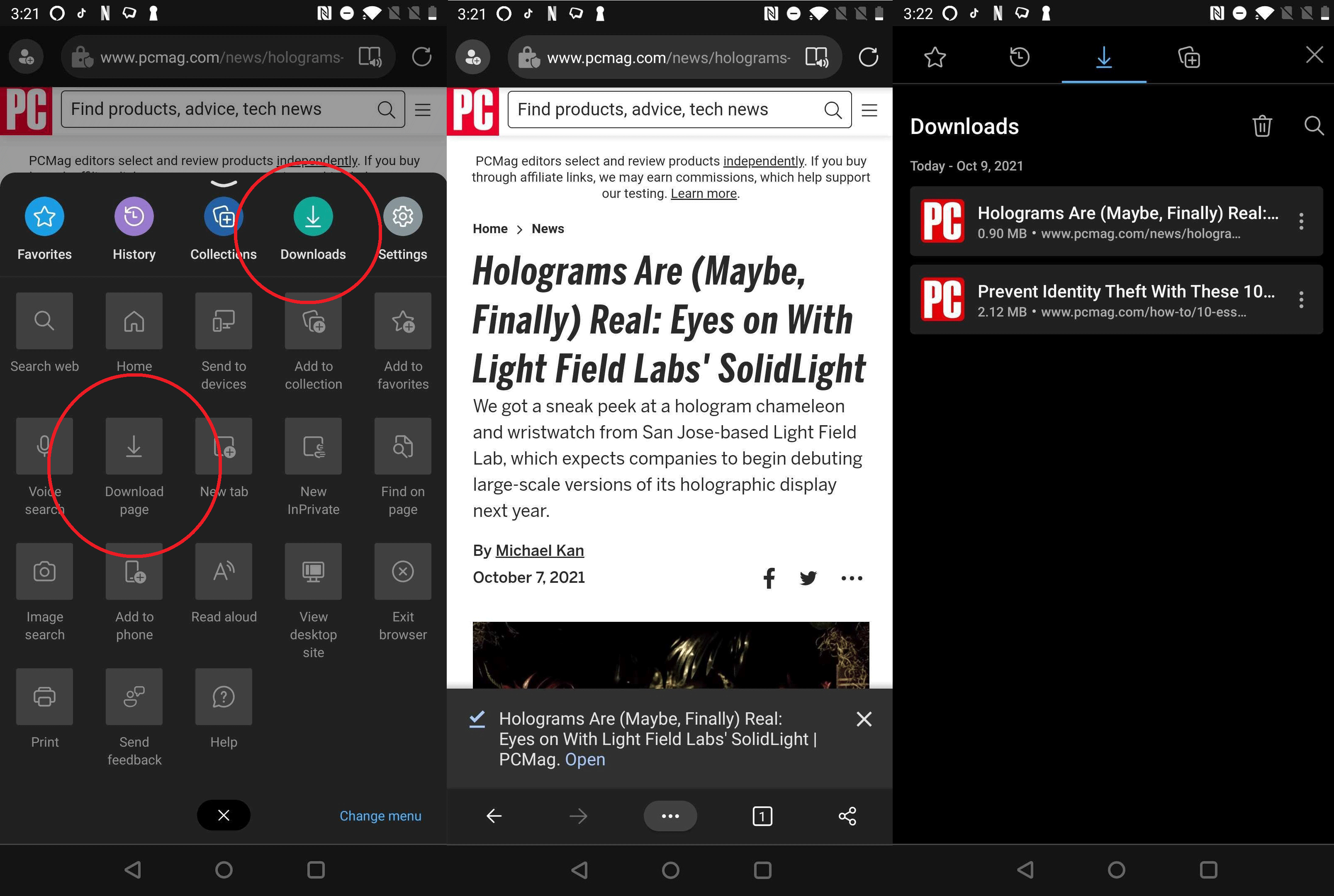The height and width of the screenshot is (896, 1334).
Task: Dismiss the download complete notification
Action: click(x=864, y=719)
